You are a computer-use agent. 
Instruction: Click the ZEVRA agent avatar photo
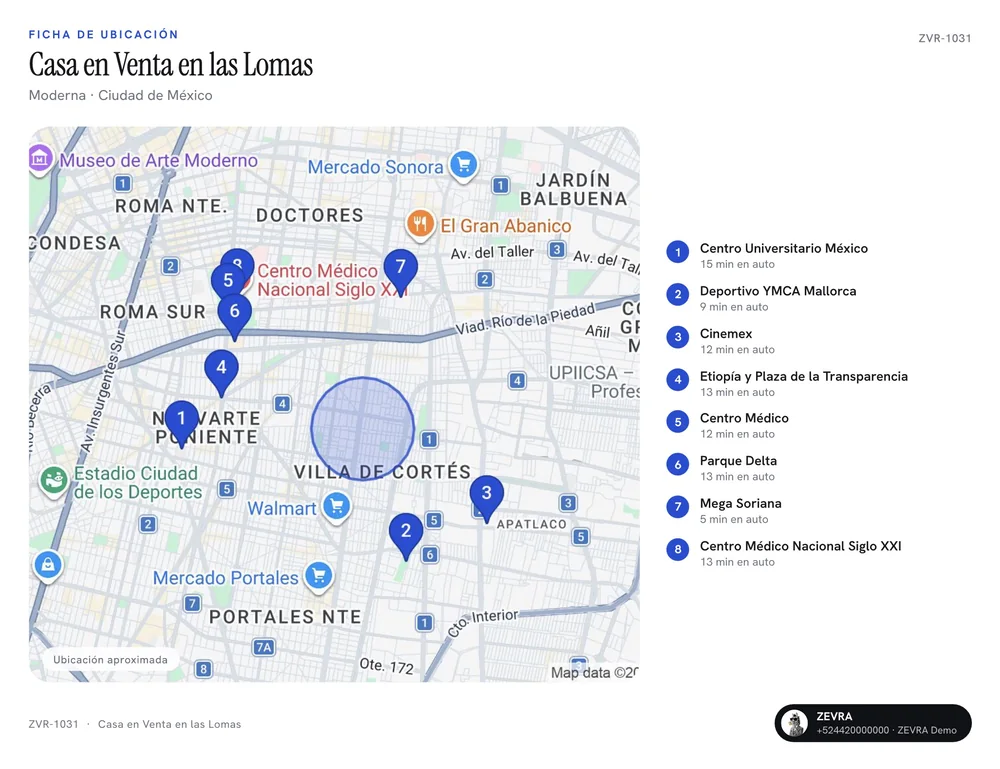pyautogui.click(x=795, y=723)
